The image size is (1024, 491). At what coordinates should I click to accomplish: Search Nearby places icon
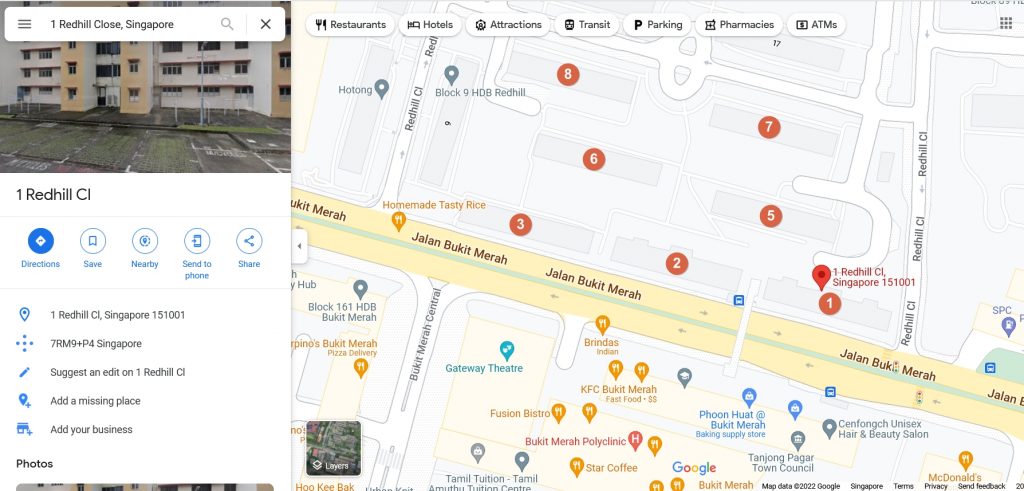[x=145, y=241]
